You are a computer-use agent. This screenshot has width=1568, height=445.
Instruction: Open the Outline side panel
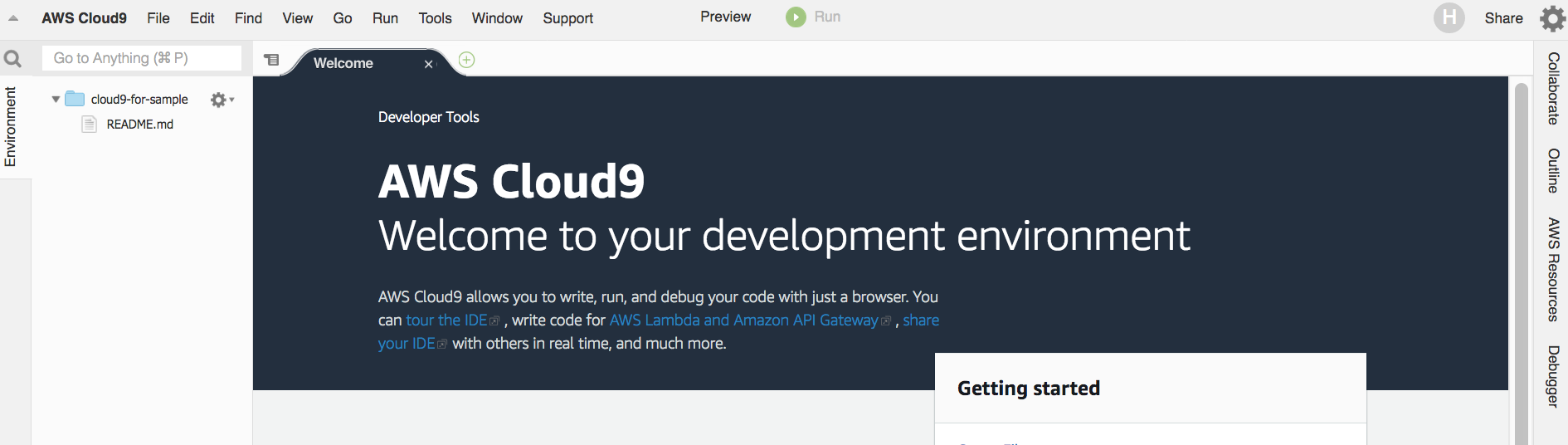click(1553, 171)
